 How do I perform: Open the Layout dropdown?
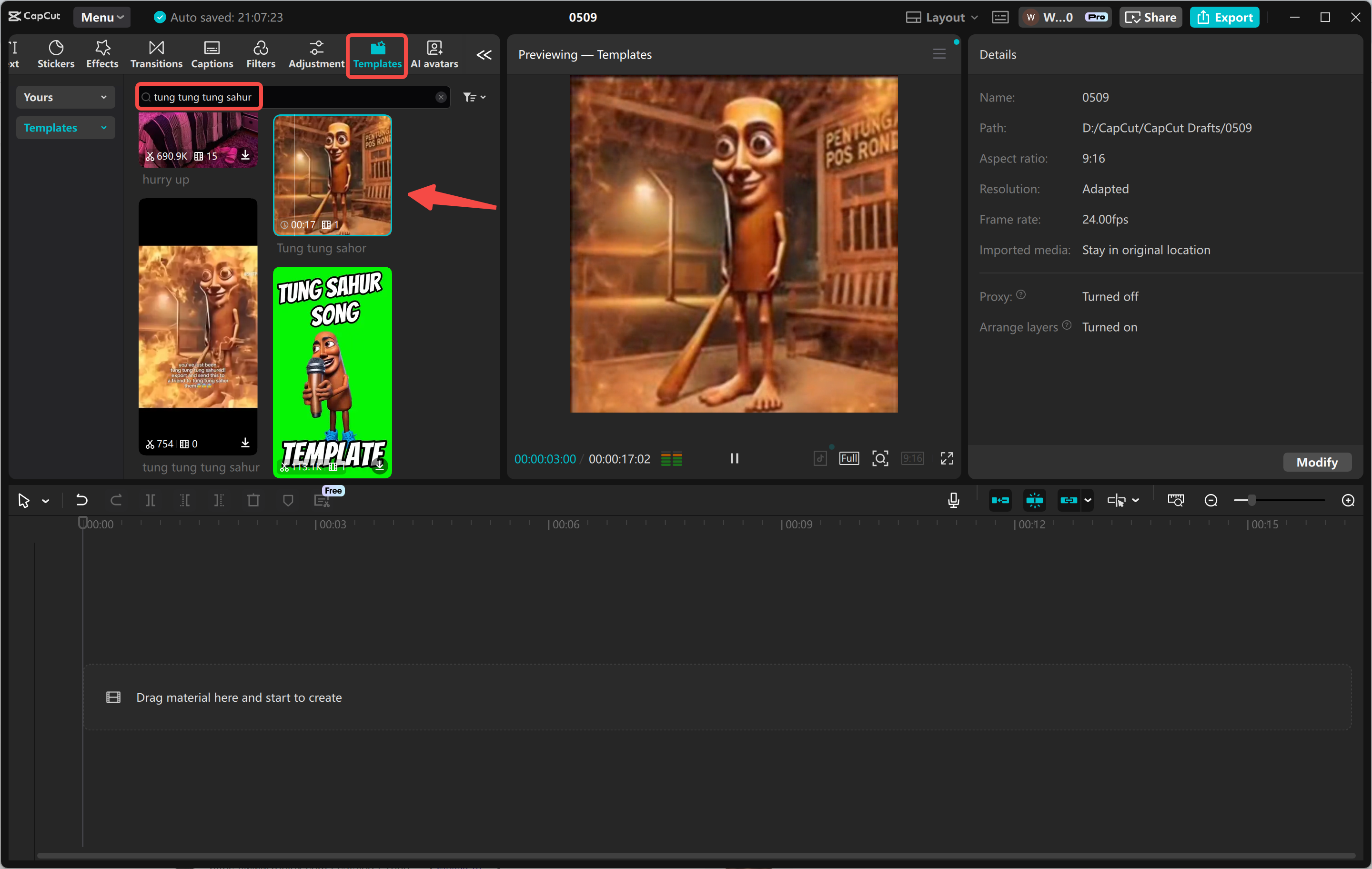940,17
